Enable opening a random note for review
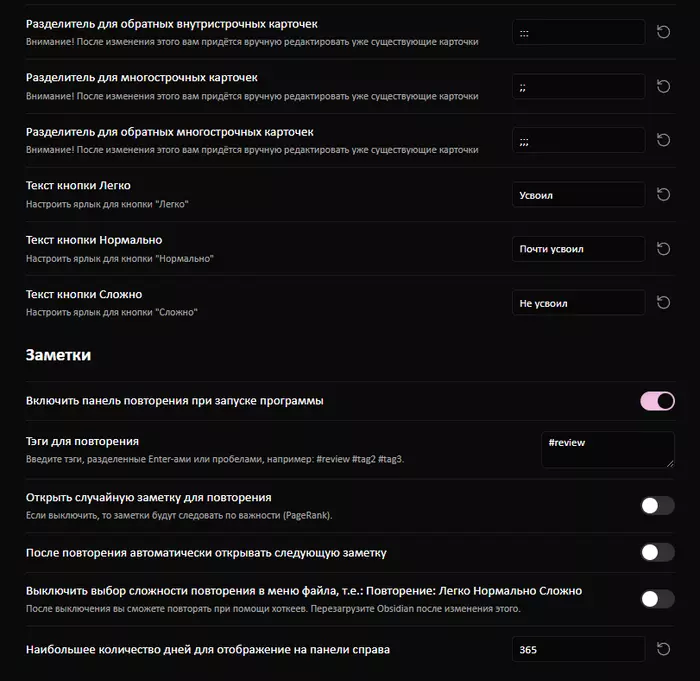The height and width of the screenshot is (681, 700). [657, 506]
